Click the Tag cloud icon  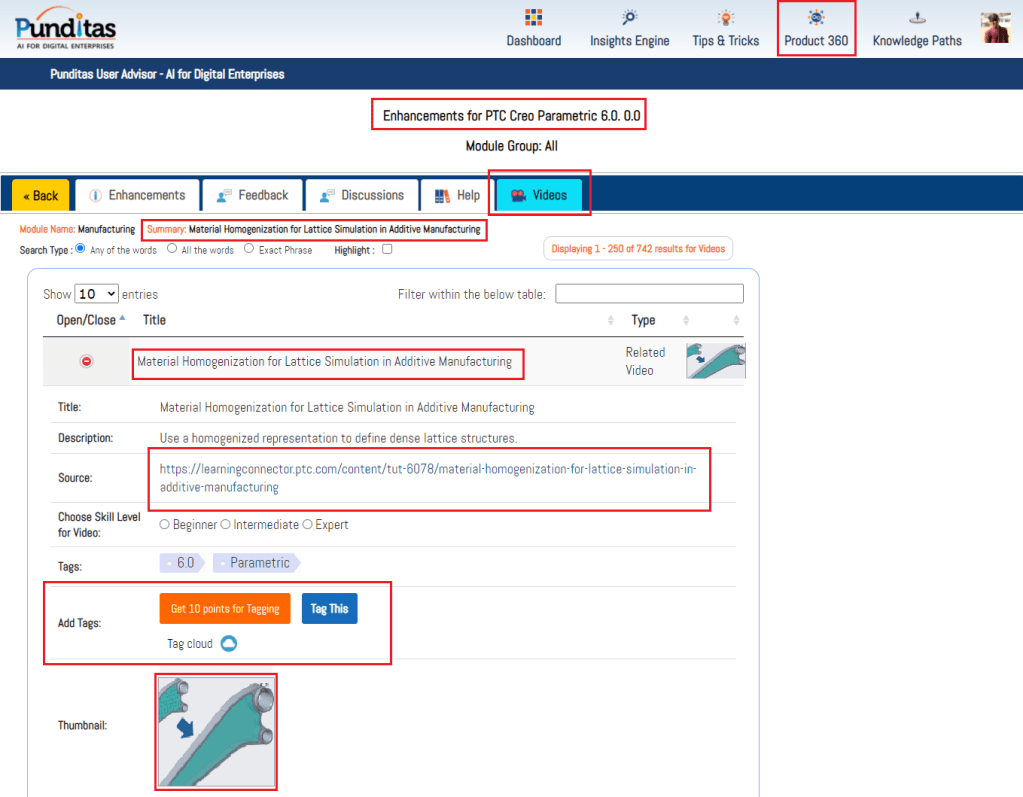click(x=228, y=643)
